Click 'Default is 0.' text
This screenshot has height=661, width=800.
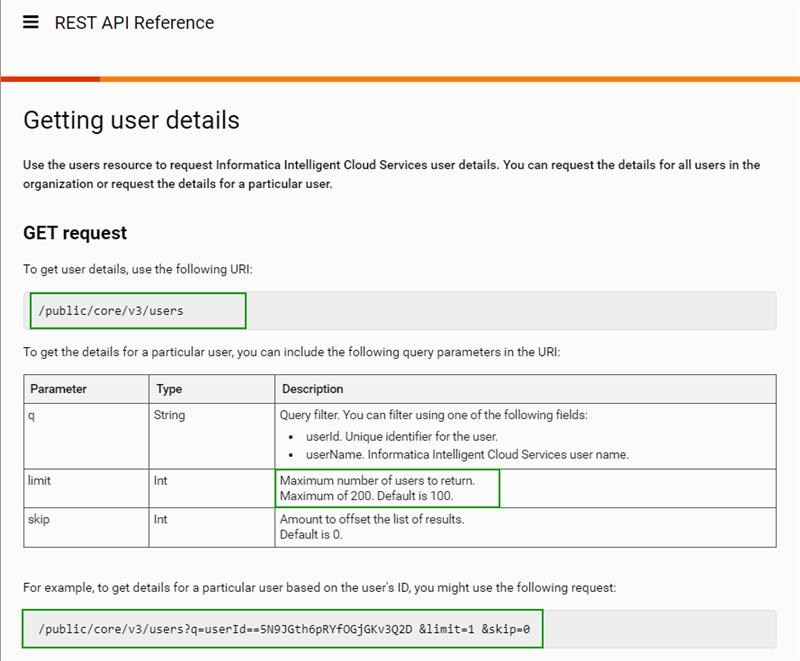pyautogui.click(x=311, y=535)
